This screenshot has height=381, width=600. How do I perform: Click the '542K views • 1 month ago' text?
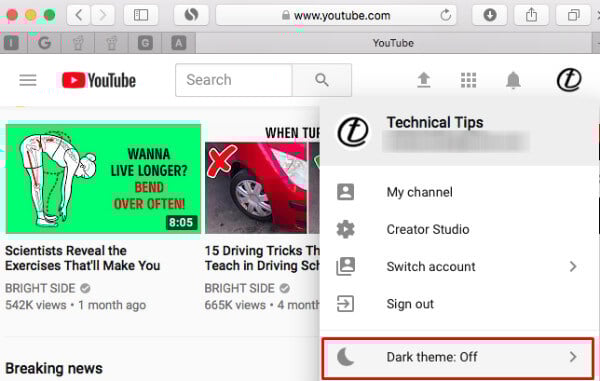pos(75,305)
